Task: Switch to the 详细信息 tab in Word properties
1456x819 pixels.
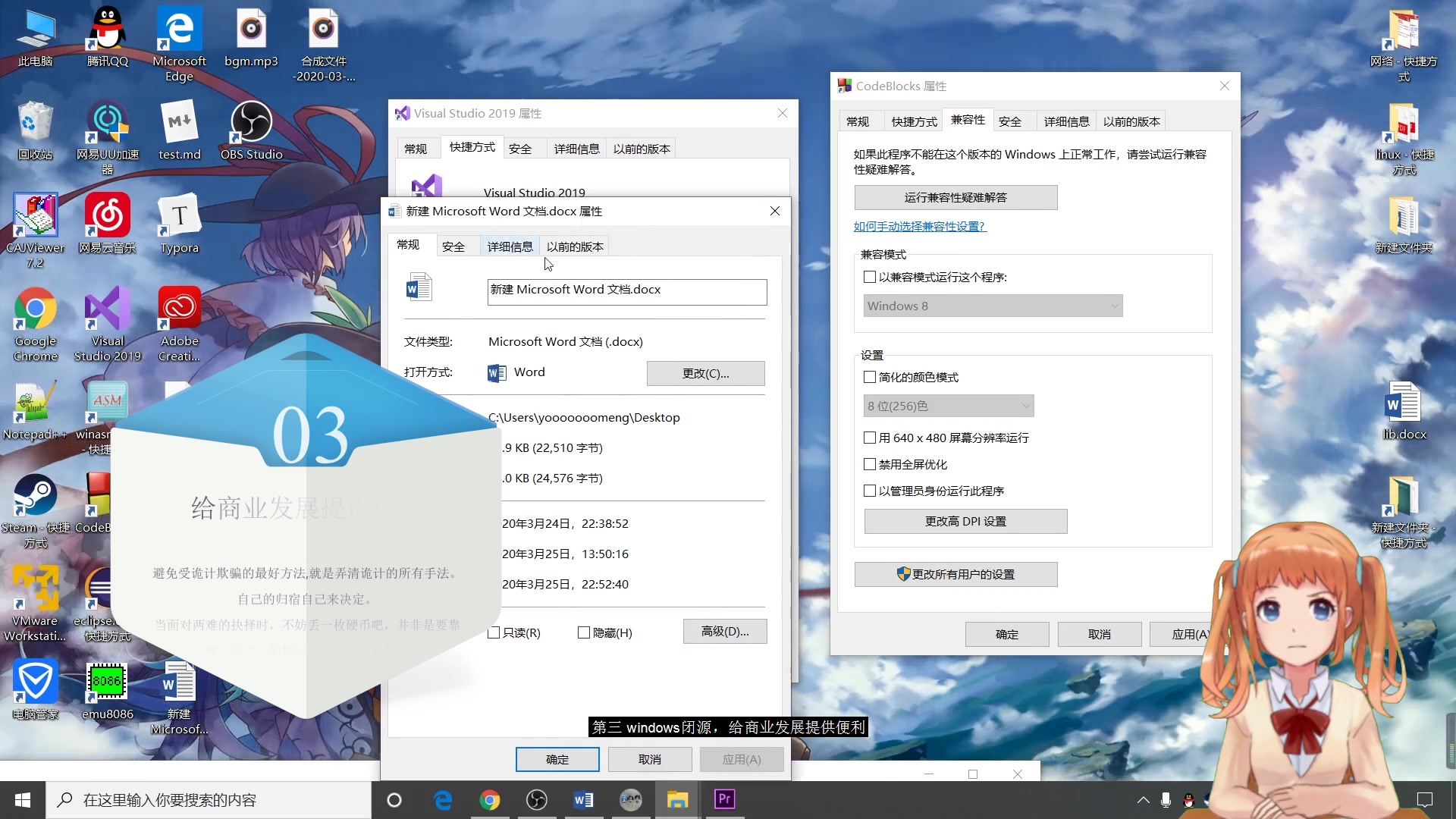Action: click(510, 246)
